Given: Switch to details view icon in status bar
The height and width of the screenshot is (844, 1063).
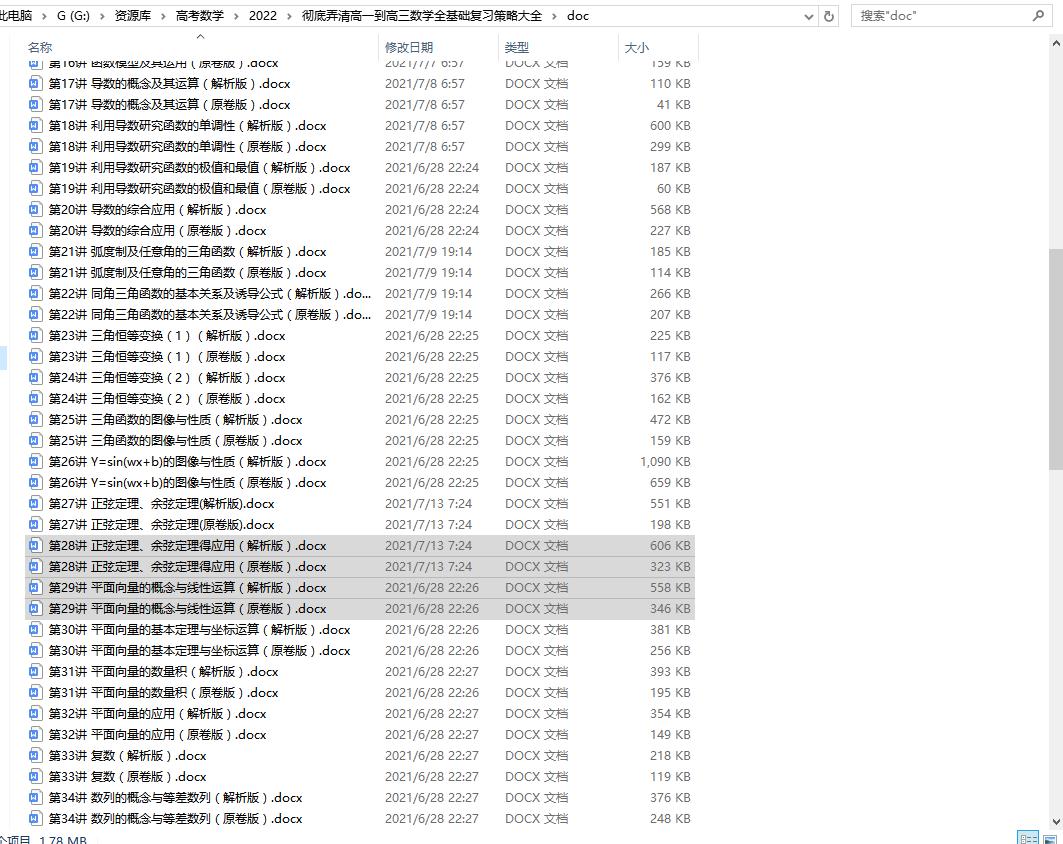Looking at the screenshot, I should (x=1028, y=838).
